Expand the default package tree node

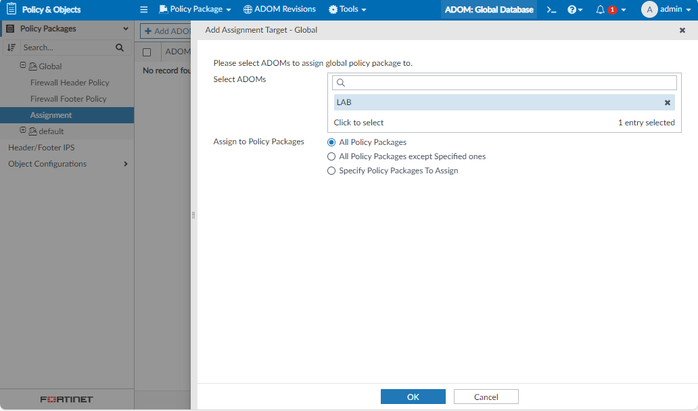[x=22, y=131]
